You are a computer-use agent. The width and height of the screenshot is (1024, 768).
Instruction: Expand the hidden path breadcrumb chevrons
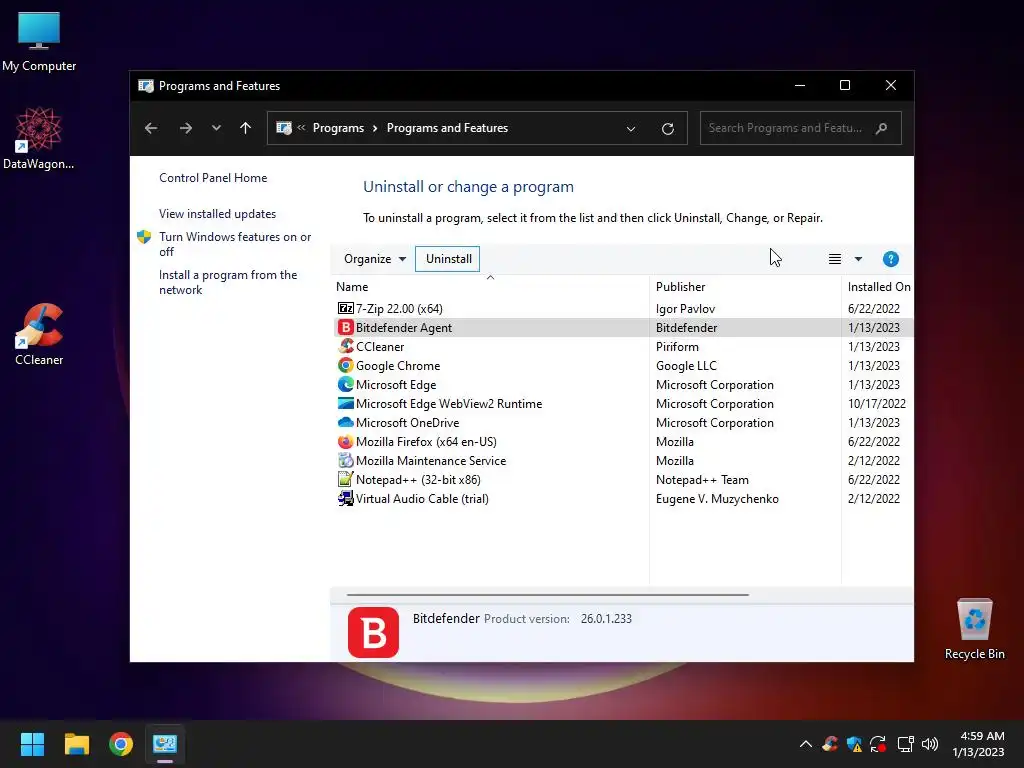tap(301, 127)
